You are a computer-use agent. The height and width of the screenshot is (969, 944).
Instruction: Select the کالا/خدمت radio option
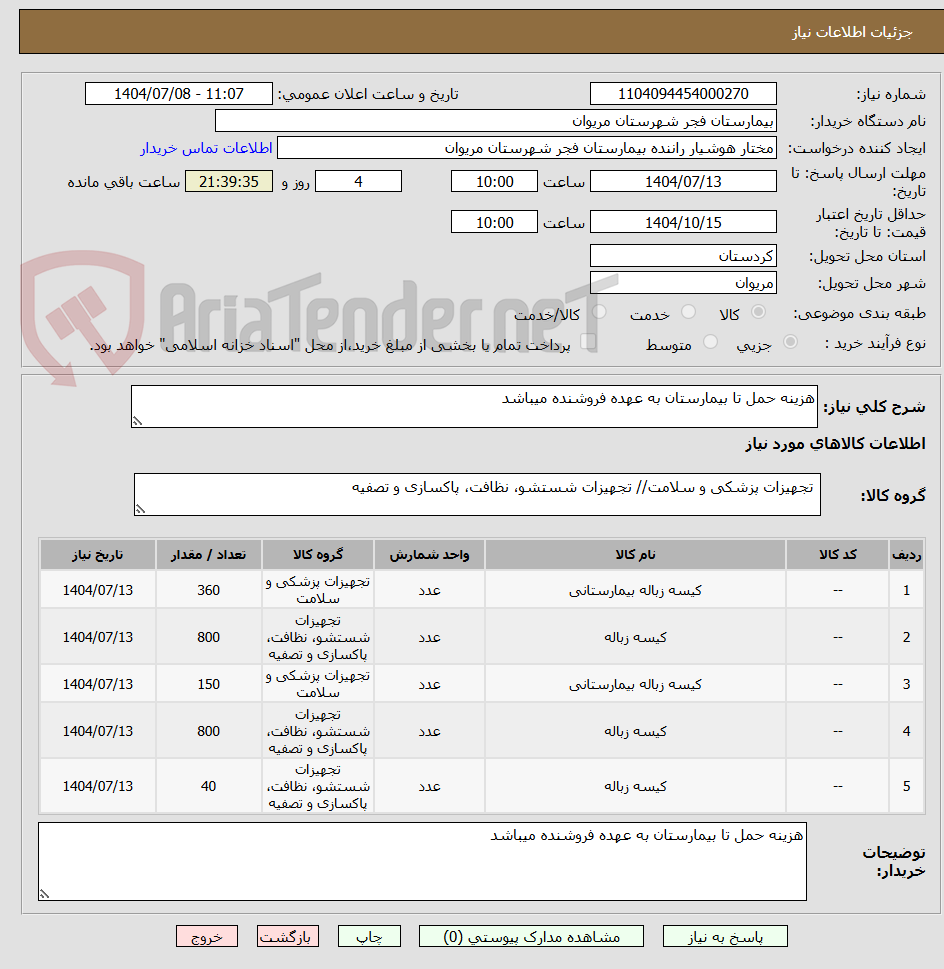tap(601, 309)
